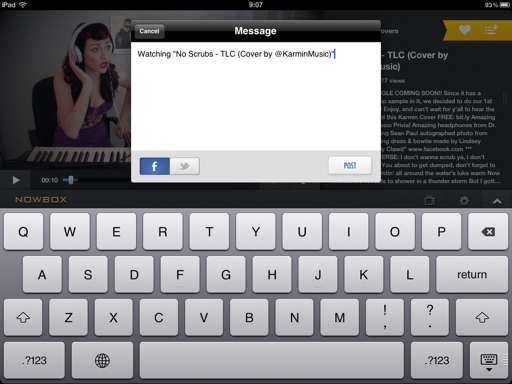The width and height of the screenshot is (512, 384).
Task: Move the video progress slider handle
Action: coord(71,180)
